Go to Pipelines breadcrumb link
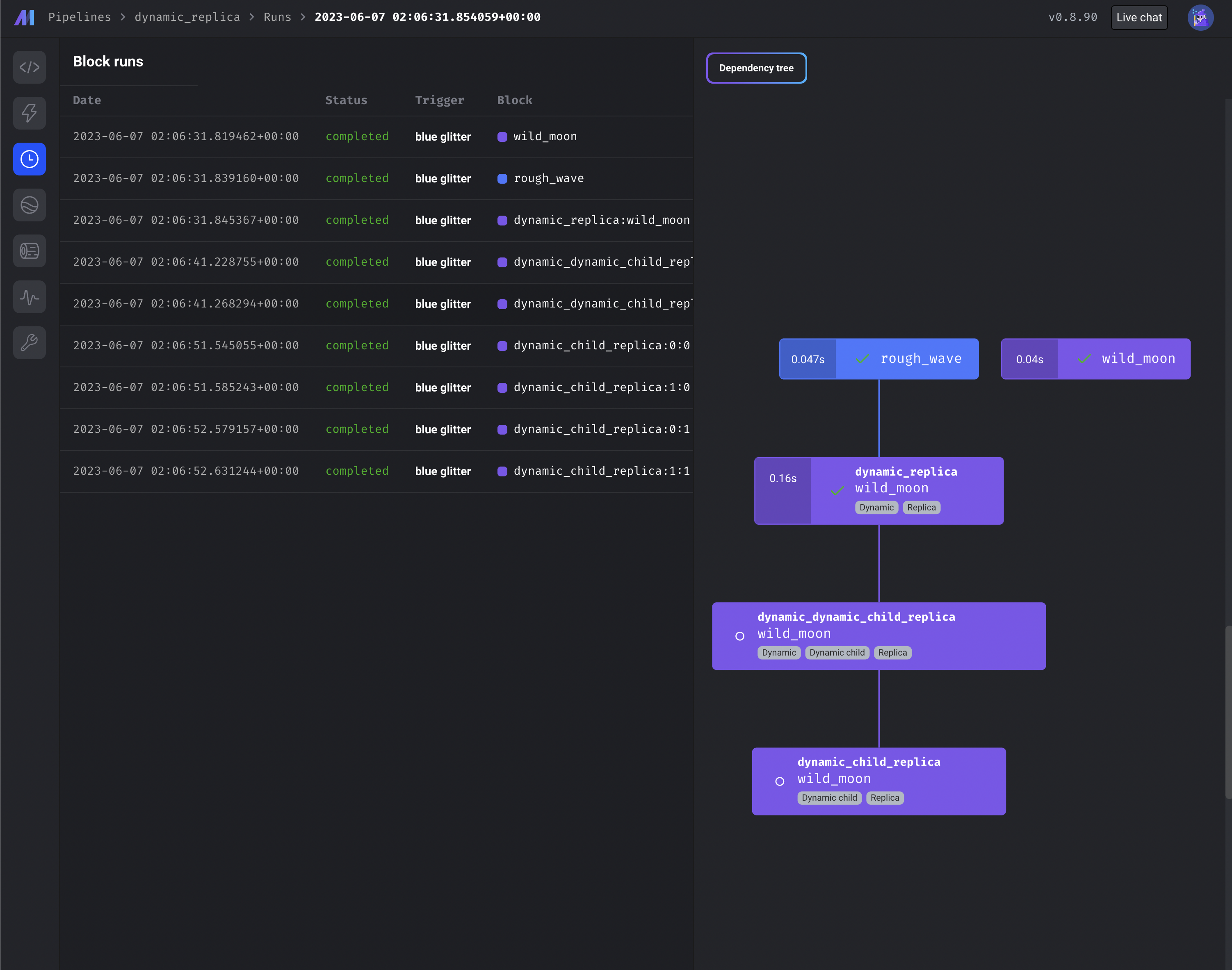This screenshot has width=1232, height=970. point(80,17)
